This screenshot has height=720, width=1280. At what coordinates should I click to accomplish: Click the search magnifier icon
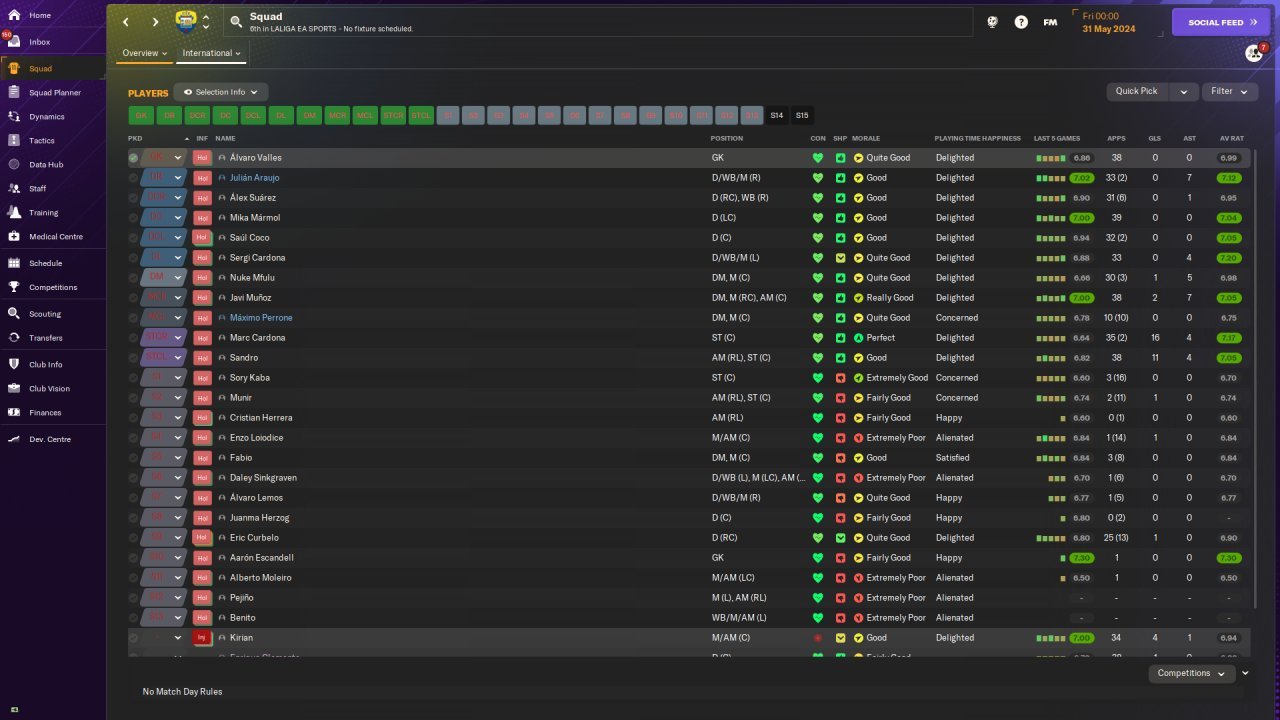click(x=235, y=21)
